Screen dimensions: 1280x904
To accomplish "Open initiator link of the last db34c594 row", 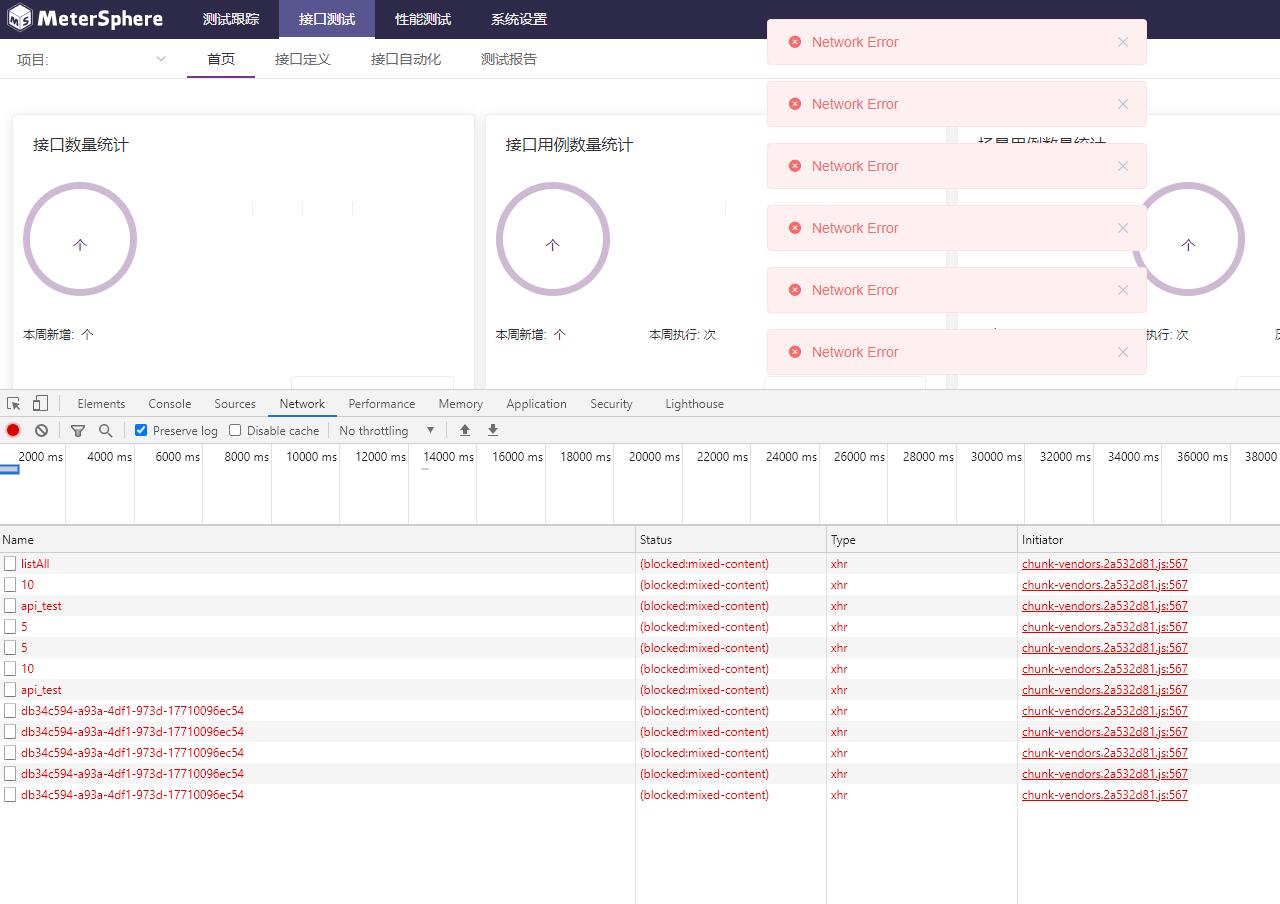I will [x=1105, y=795].
